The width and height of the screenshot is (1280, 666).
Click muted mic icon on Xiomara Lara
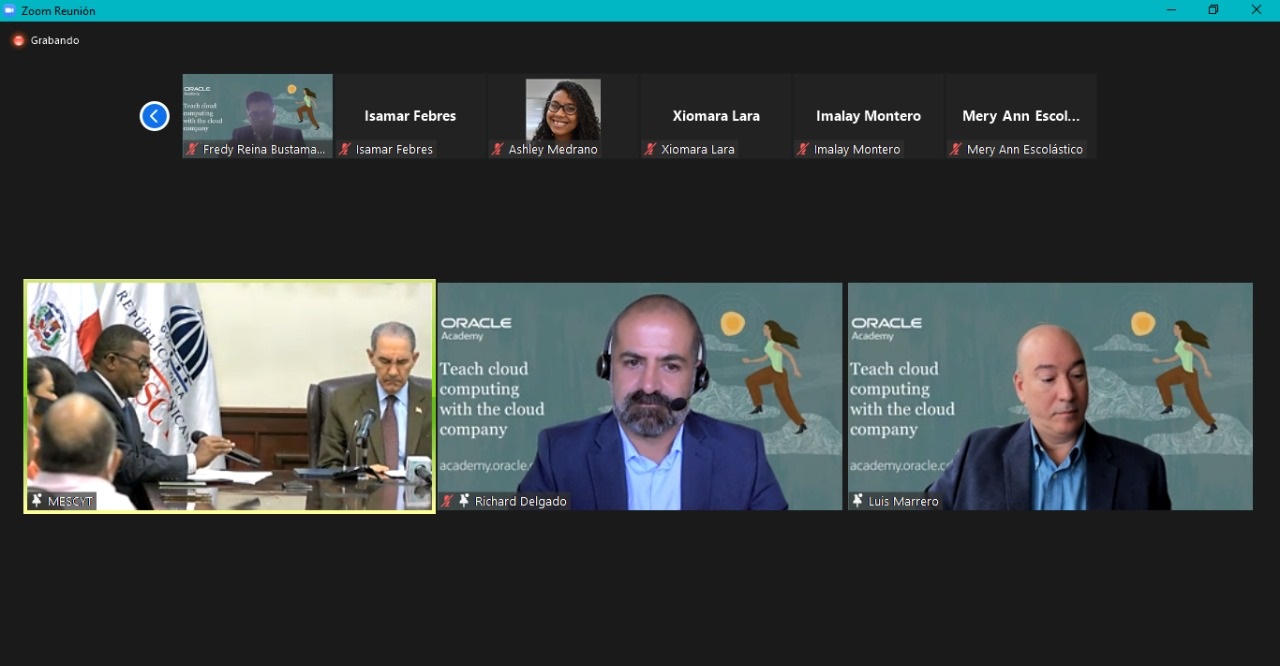[x=650, y=149]
